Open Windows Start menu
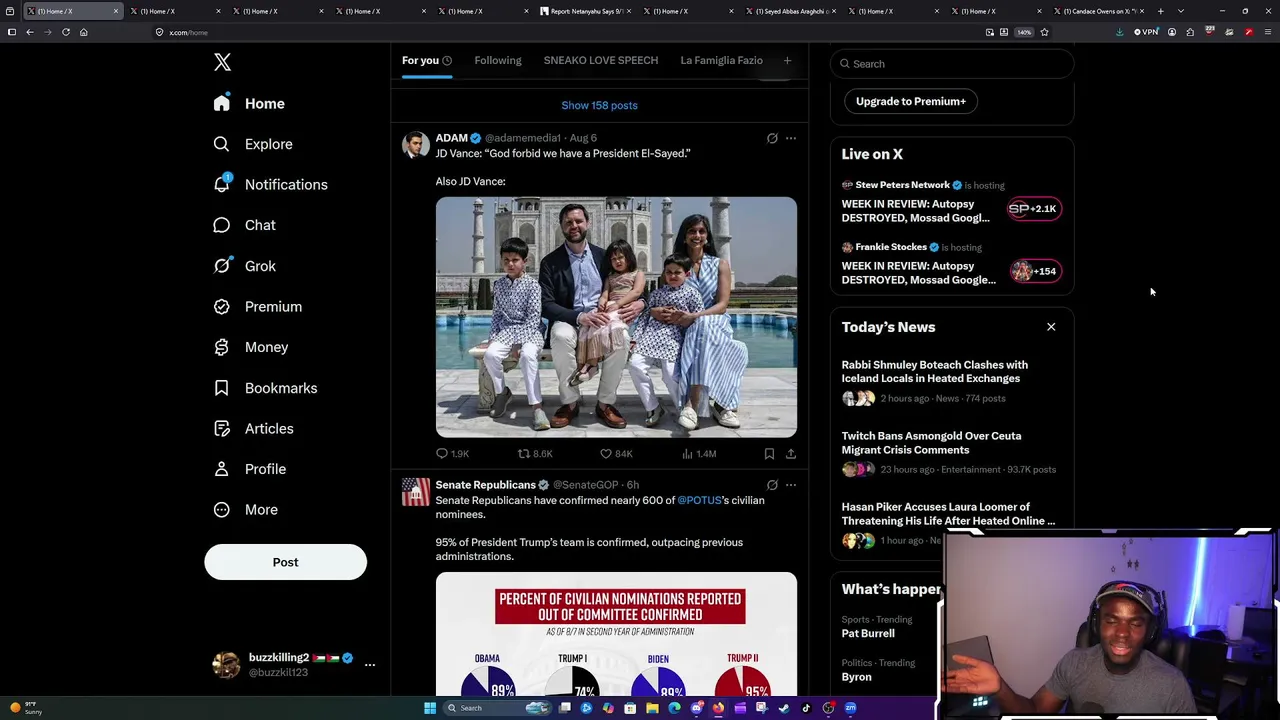The width and height of the screenshot is (1280, 720). (430, 708)
